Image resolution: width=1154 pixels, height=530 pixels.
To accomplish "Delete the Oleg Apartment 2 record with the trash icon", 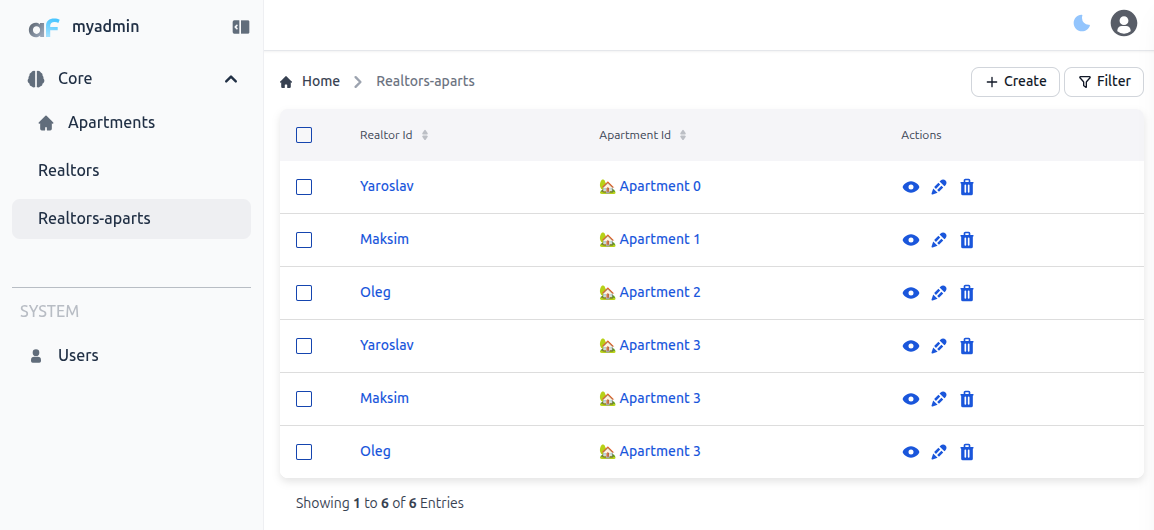I will tap(966, 293).
